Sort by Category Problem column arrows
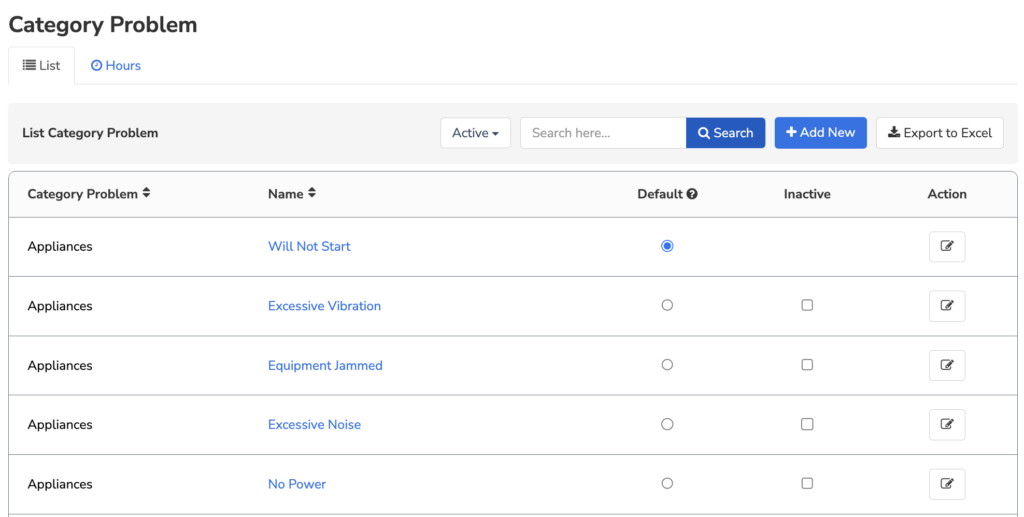The image size is (1024, 517). click(146, 193)
